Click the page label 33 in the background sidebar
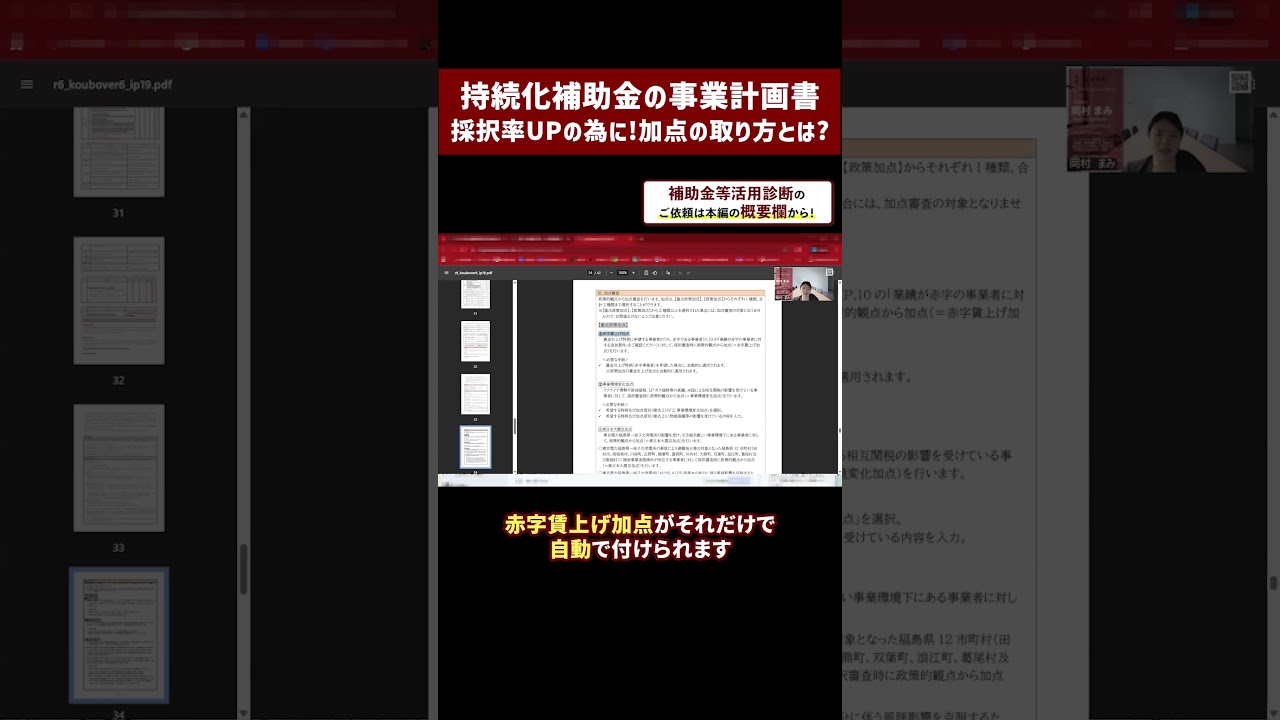 [x=118, y=548]
